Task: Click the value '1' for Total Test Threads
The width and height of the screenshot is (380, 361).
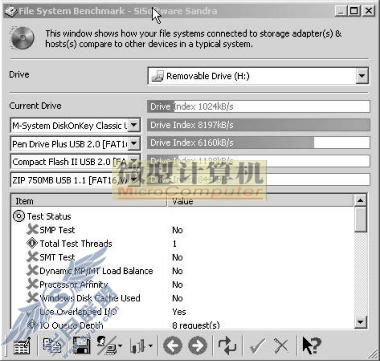Action: point(174,244)
